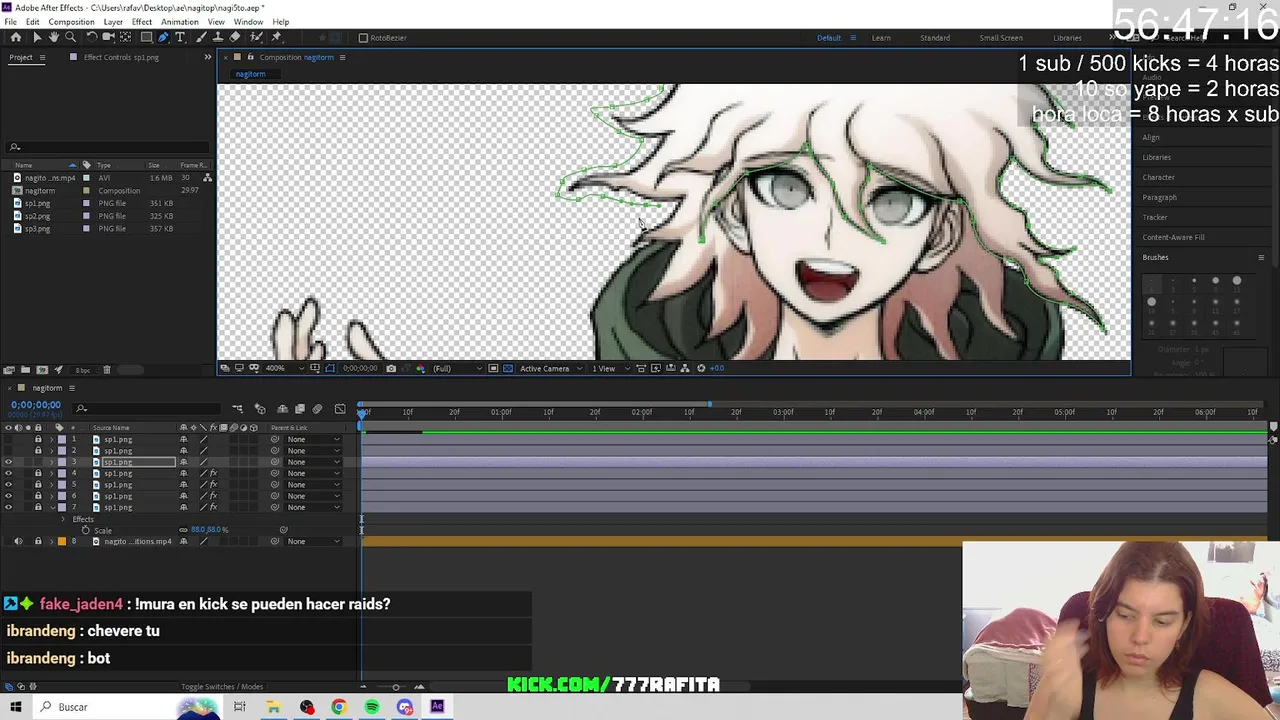The width and height of the screenshot is (1280, 720).
Task: Switch to the Small Screen workspace
Action: click(1001, 38)
